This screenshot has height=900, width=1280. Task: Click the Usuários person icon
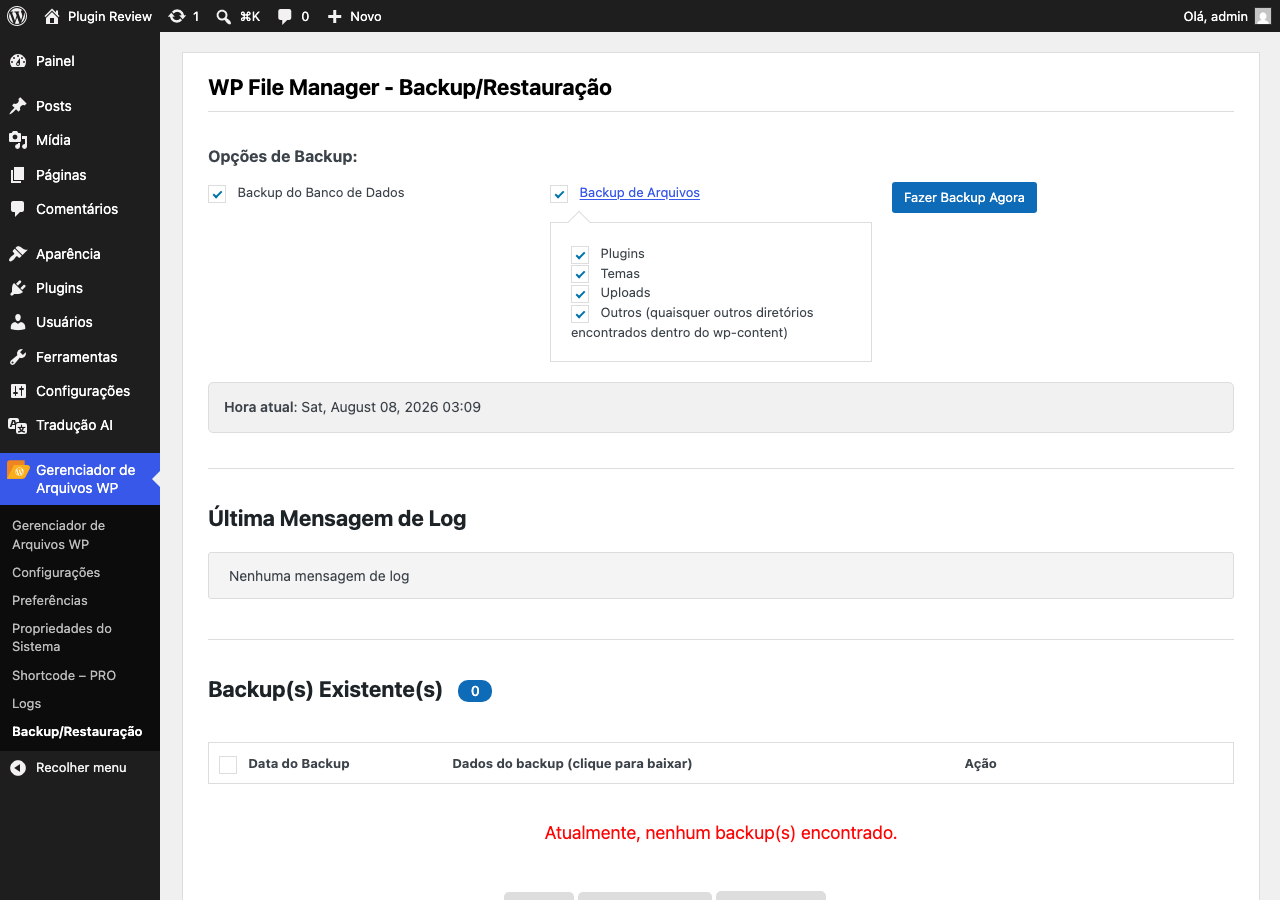pyautogui.click(x=18, y=322)
